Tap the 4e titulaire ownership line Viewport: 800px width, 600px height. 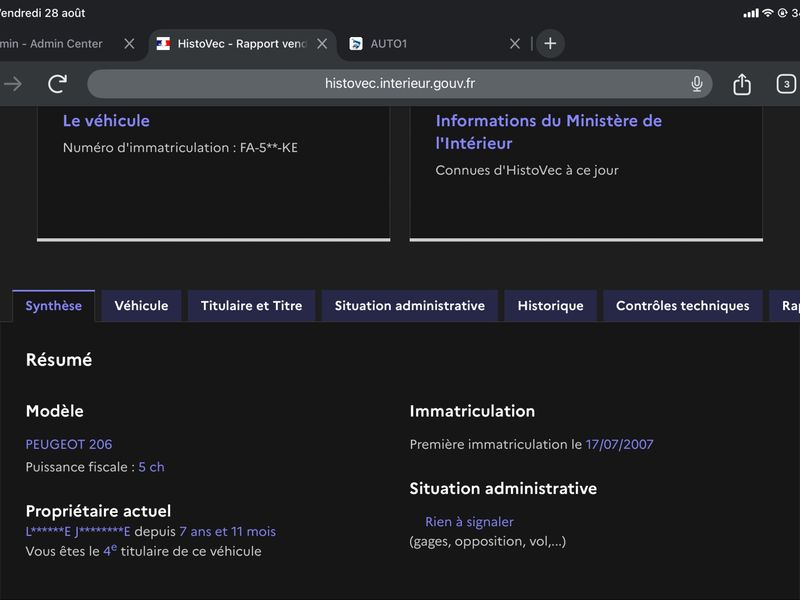pos(143,551)
